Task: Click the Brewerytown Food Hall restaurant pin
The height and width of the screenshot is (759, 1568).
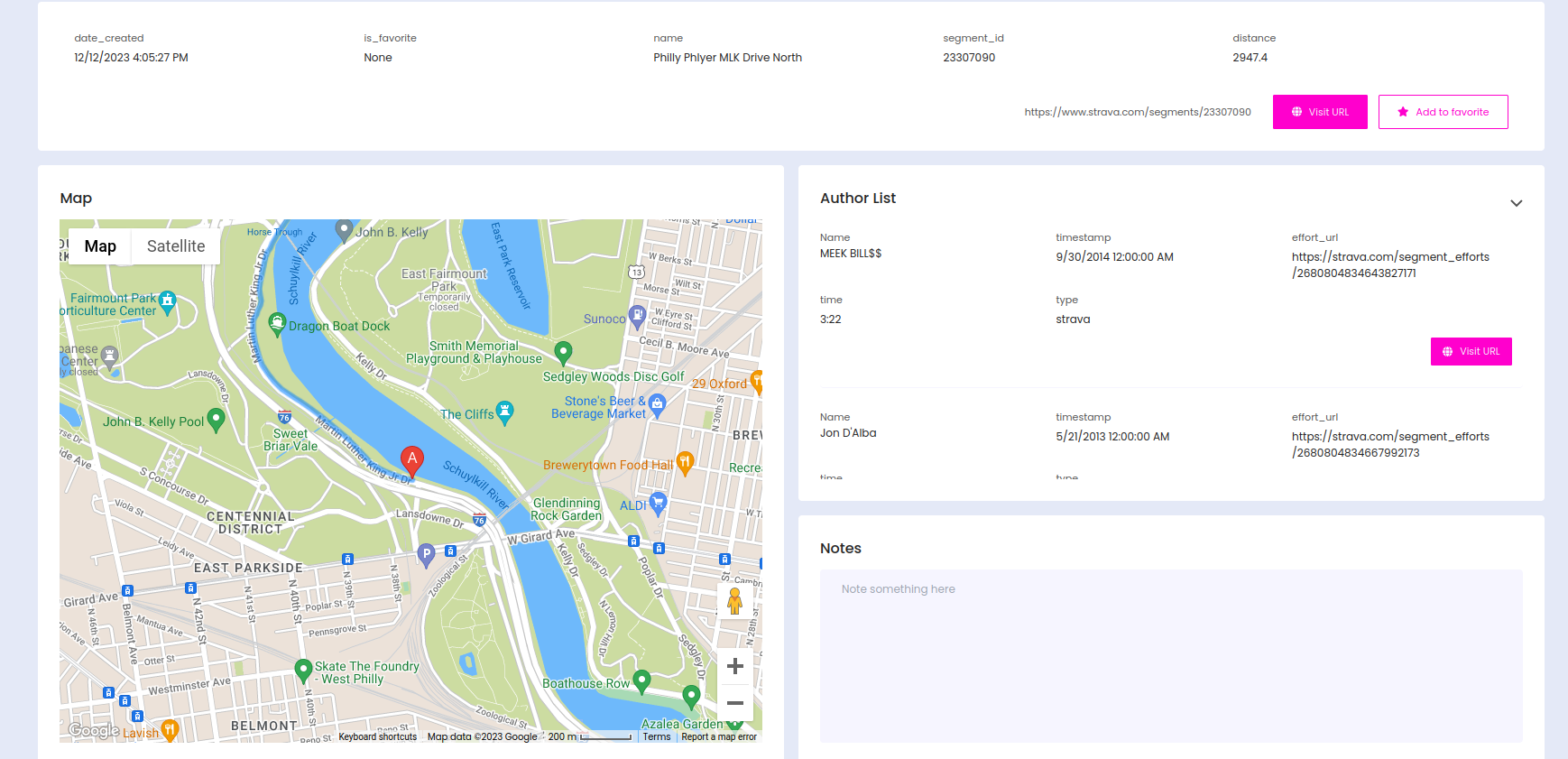Action: [x=685, y=464]
